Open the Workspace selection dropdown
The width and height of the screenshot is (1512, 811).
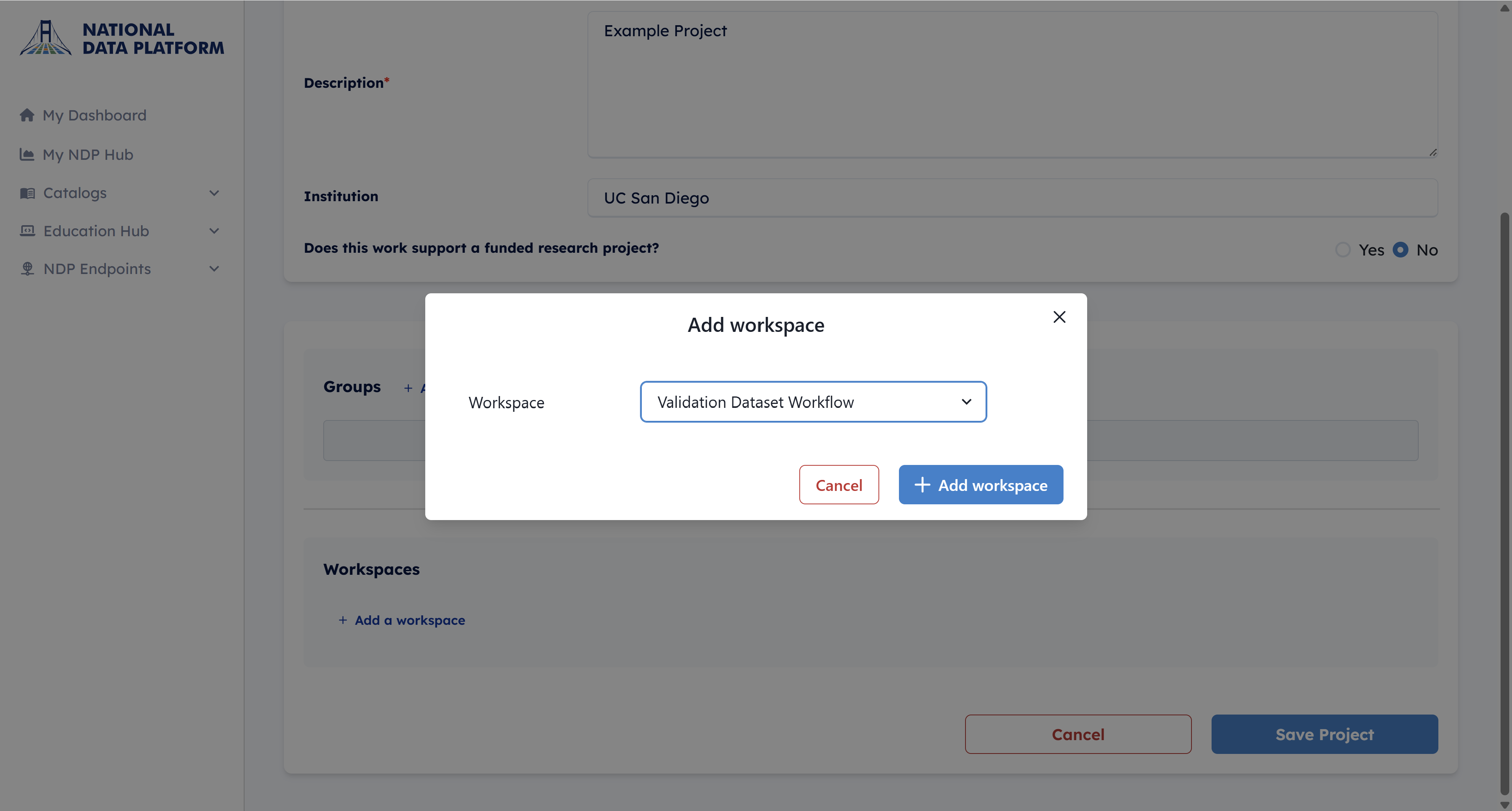813,402
